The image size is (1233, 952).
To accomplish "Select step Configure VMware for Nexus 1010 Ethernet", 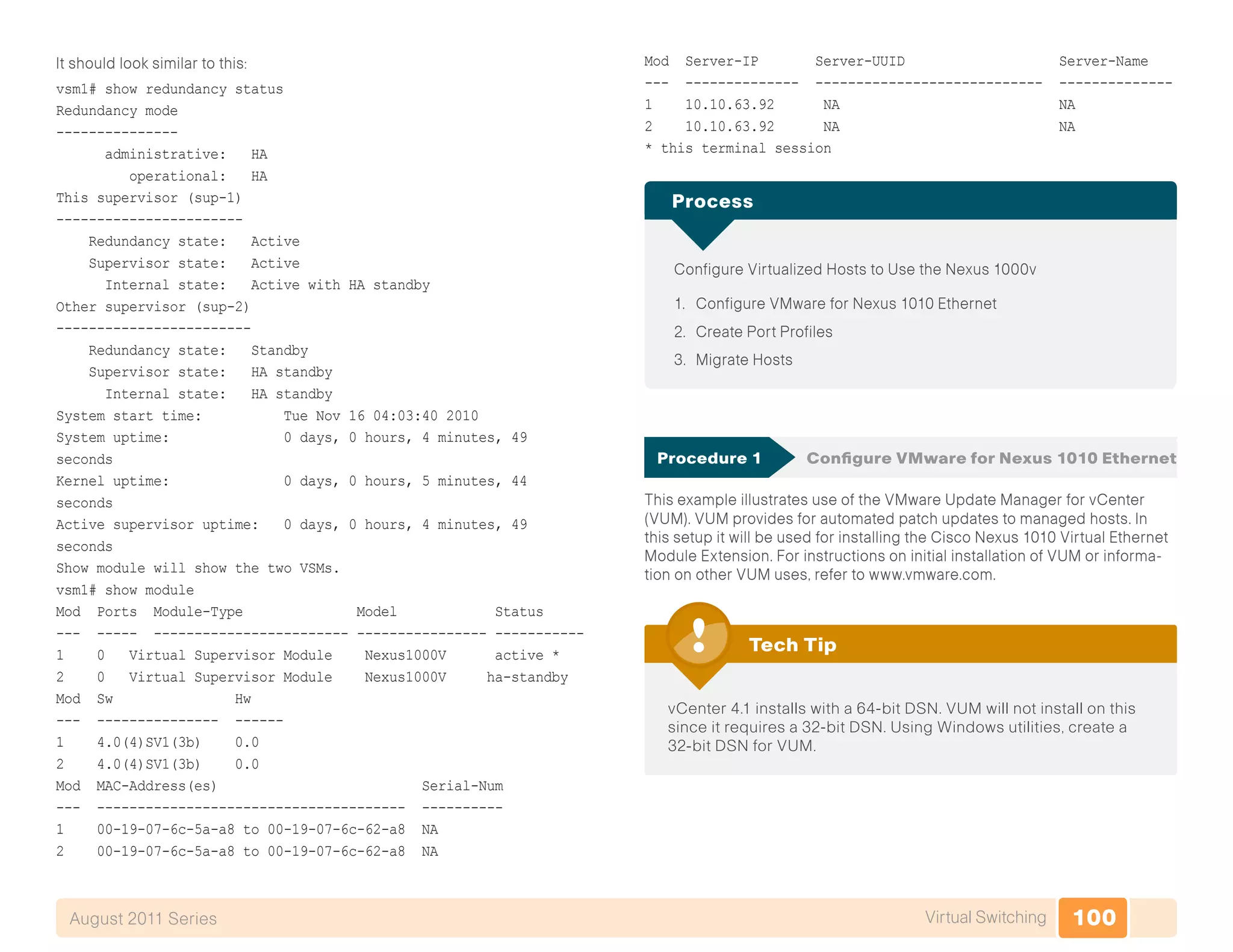I will pyautogui.click(x=845, y=304).
